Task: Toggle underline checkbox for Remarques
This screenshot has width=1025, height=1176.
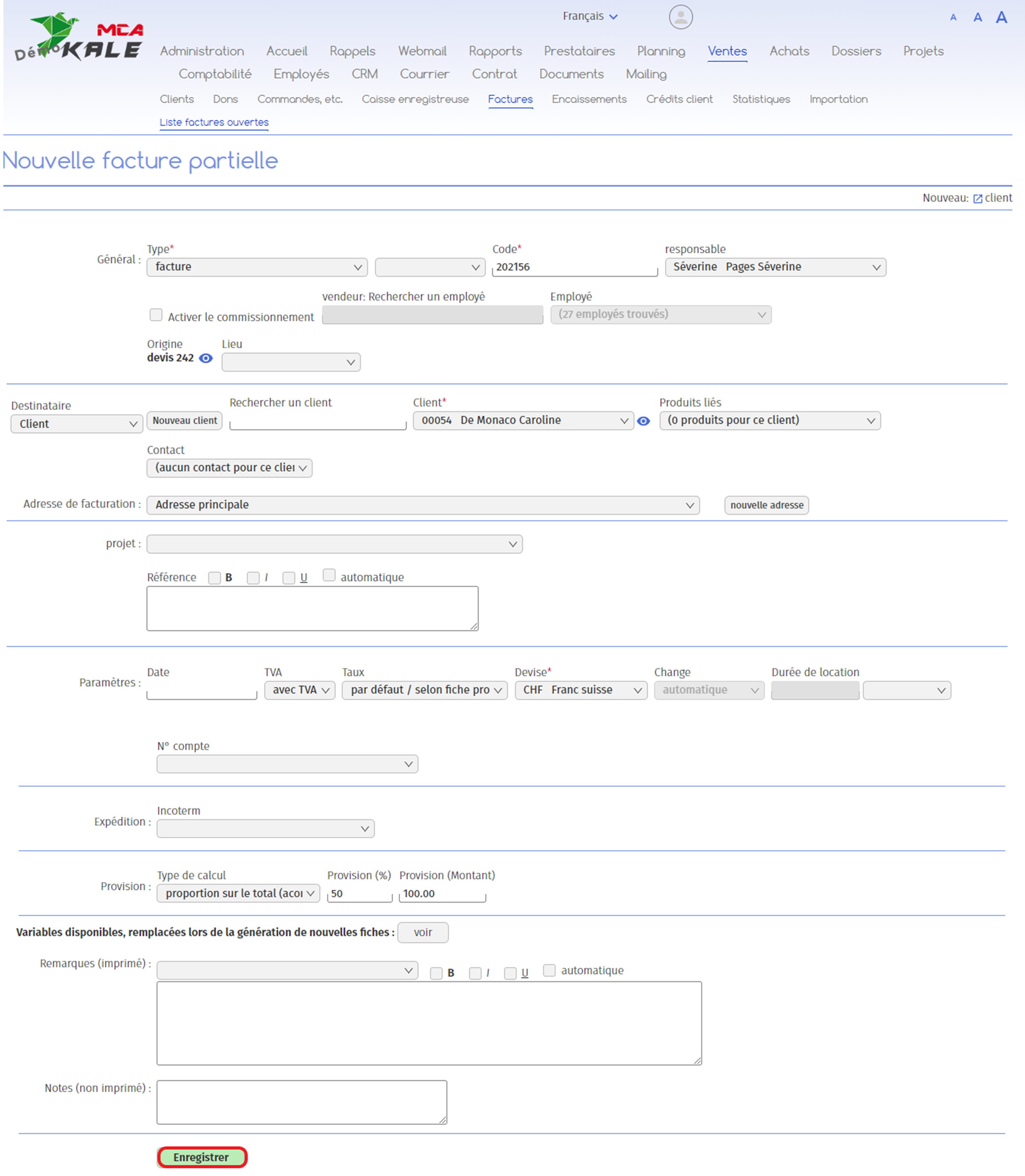Action: (x=511, y=973)
